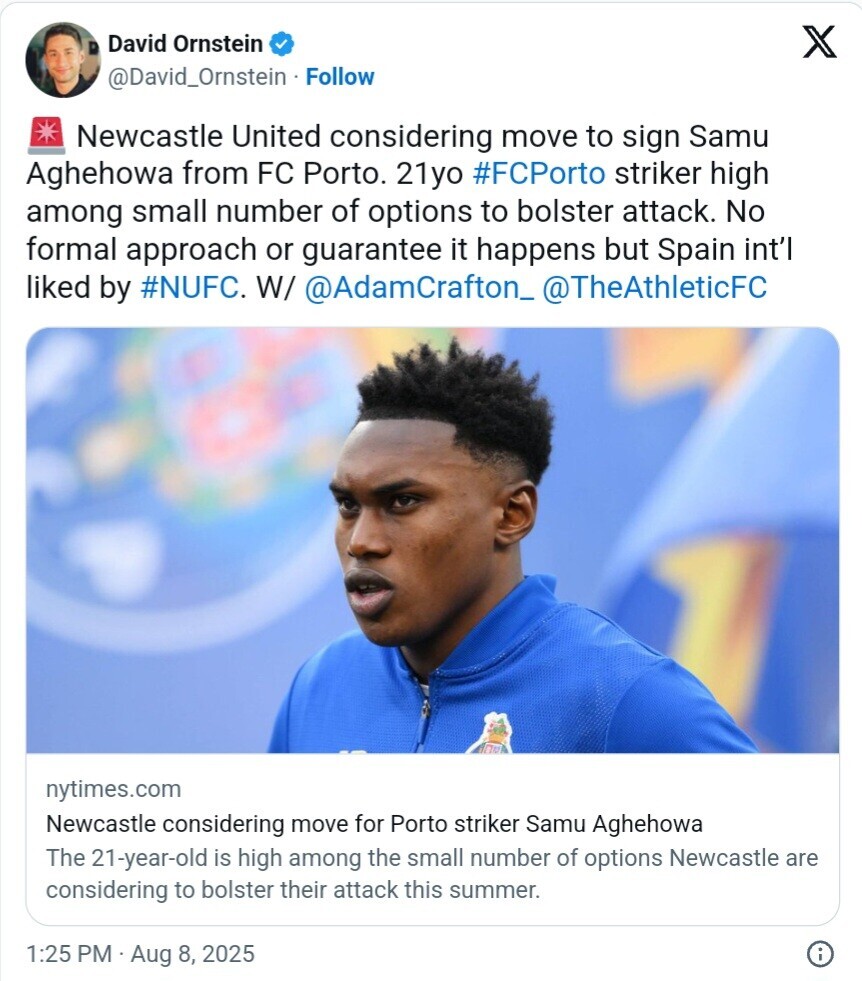The width and height of the screenshot is (862, 981).
Task: Follow David Ornstein's account
Action: coord(340,77)
